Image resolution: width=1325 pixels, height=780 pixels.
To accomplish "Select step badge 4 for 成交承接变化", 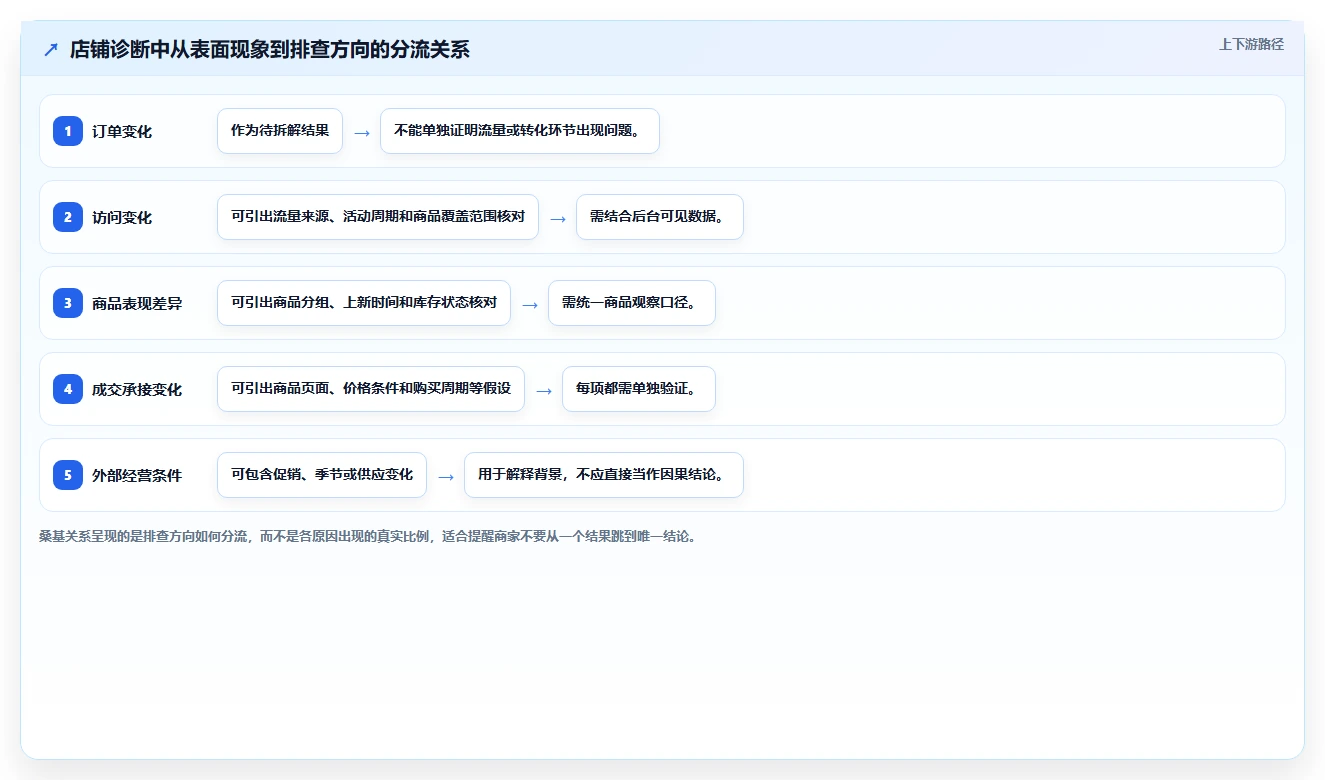I will [x=68, y=389].
